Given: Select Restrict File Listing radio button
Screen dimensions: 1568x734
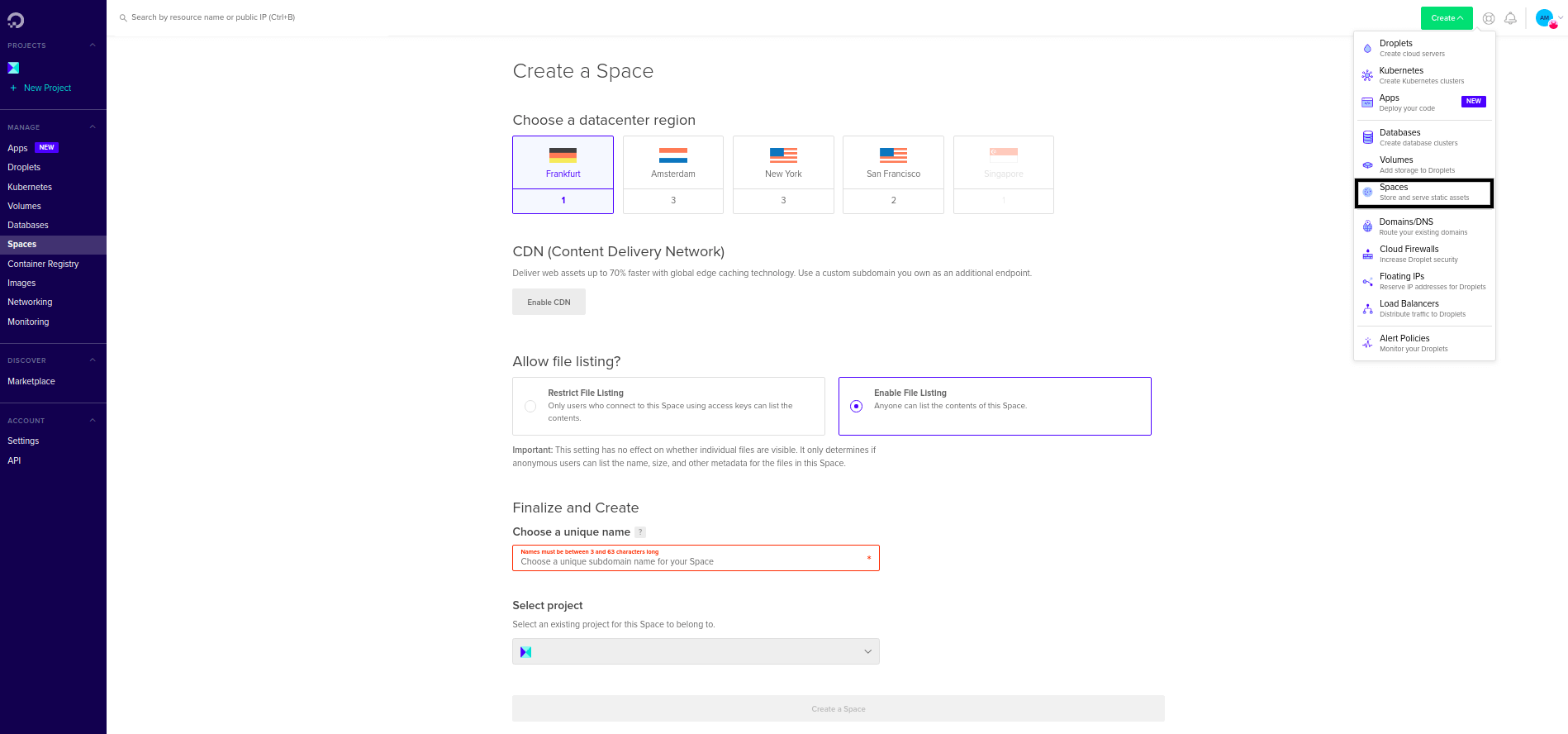Looking at the screenshot, I should click(x=530, y=406).
